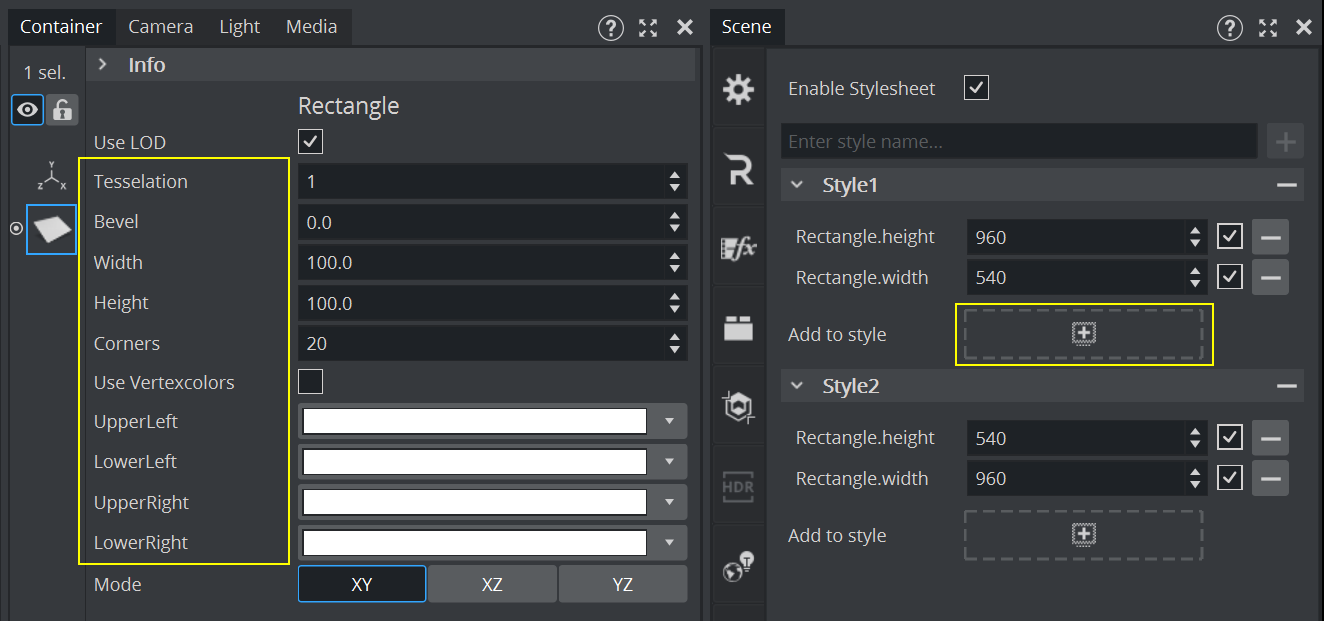The height and width of the screenshot is (621, 1324).
Task: Disable the Enable Stylesheet checkbox
Action: click(x=976, y=88)
